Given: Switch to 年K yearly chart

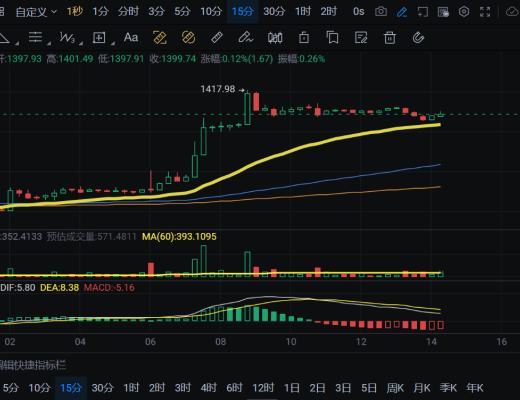Looking at the screenshot, I should pos(475,388).
